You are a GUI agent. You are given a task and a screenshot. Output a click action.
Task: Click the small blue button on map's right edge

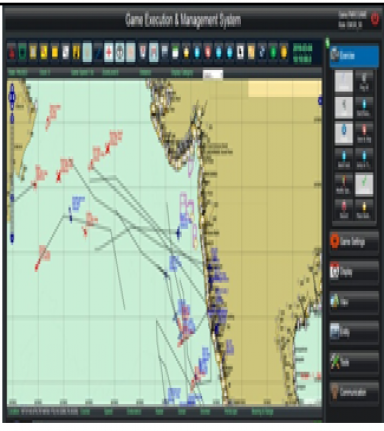tap(320, 100)
